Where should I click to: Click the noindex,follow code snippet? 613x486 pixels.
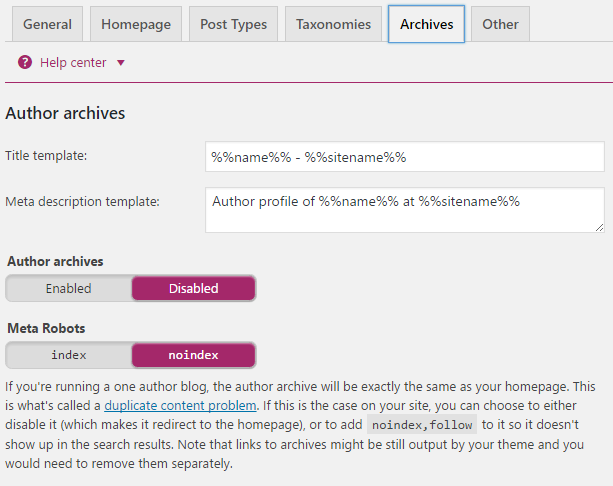(x=422, y=425)
